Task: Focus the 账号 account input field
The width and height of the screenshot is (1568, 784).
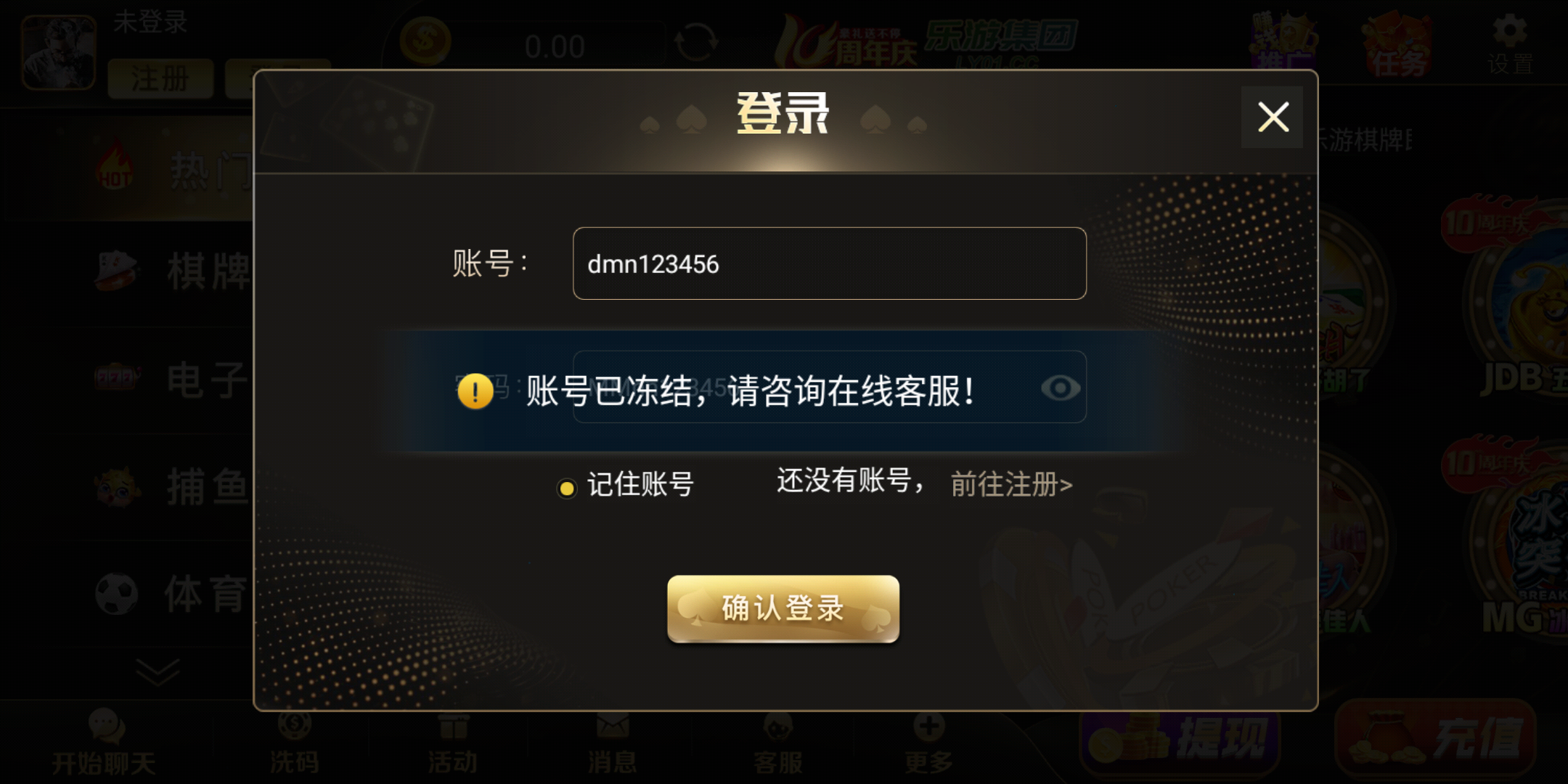Action: tap(829, 264)
